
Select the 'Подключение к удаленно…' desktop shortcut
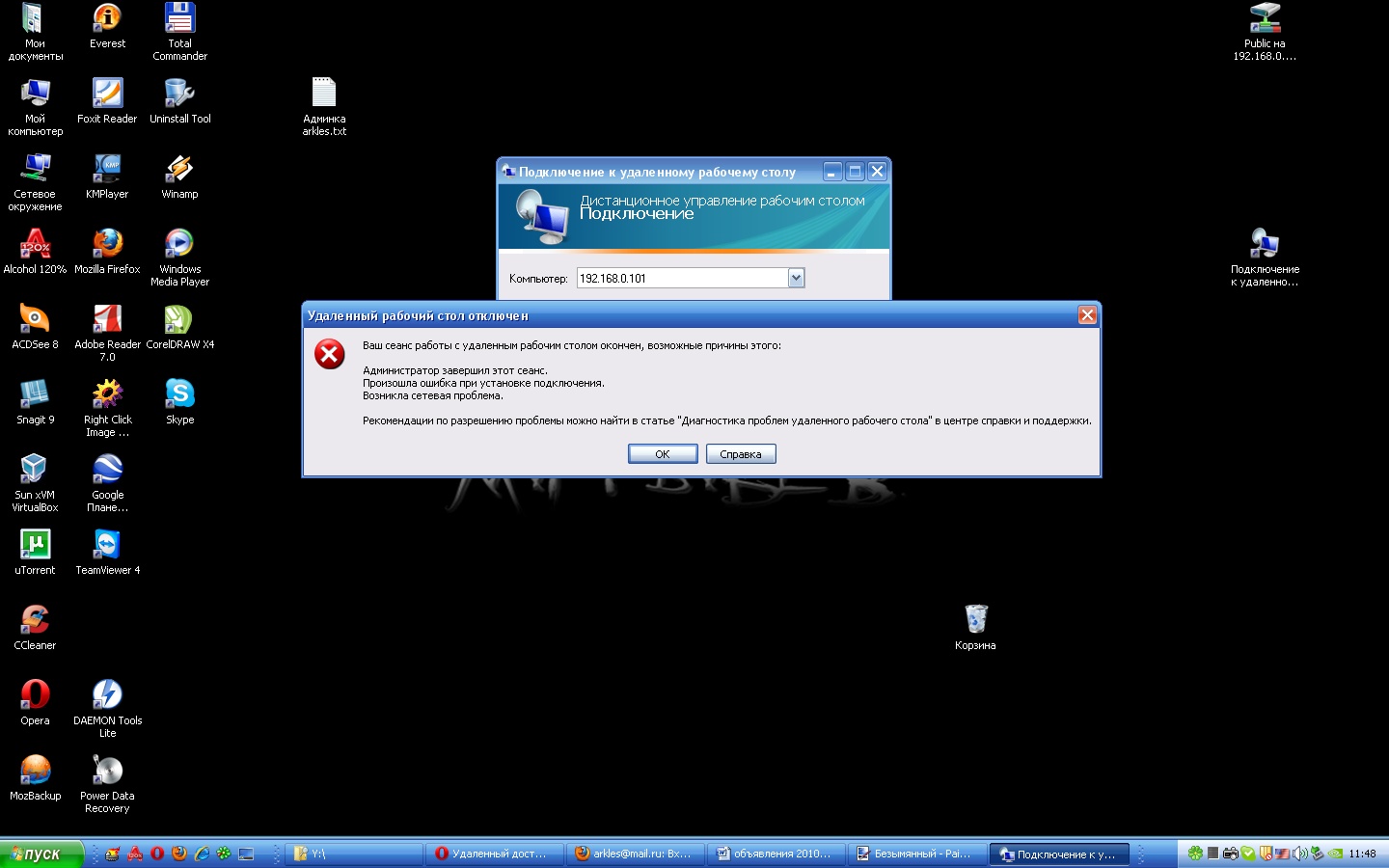pos(1265,258)
